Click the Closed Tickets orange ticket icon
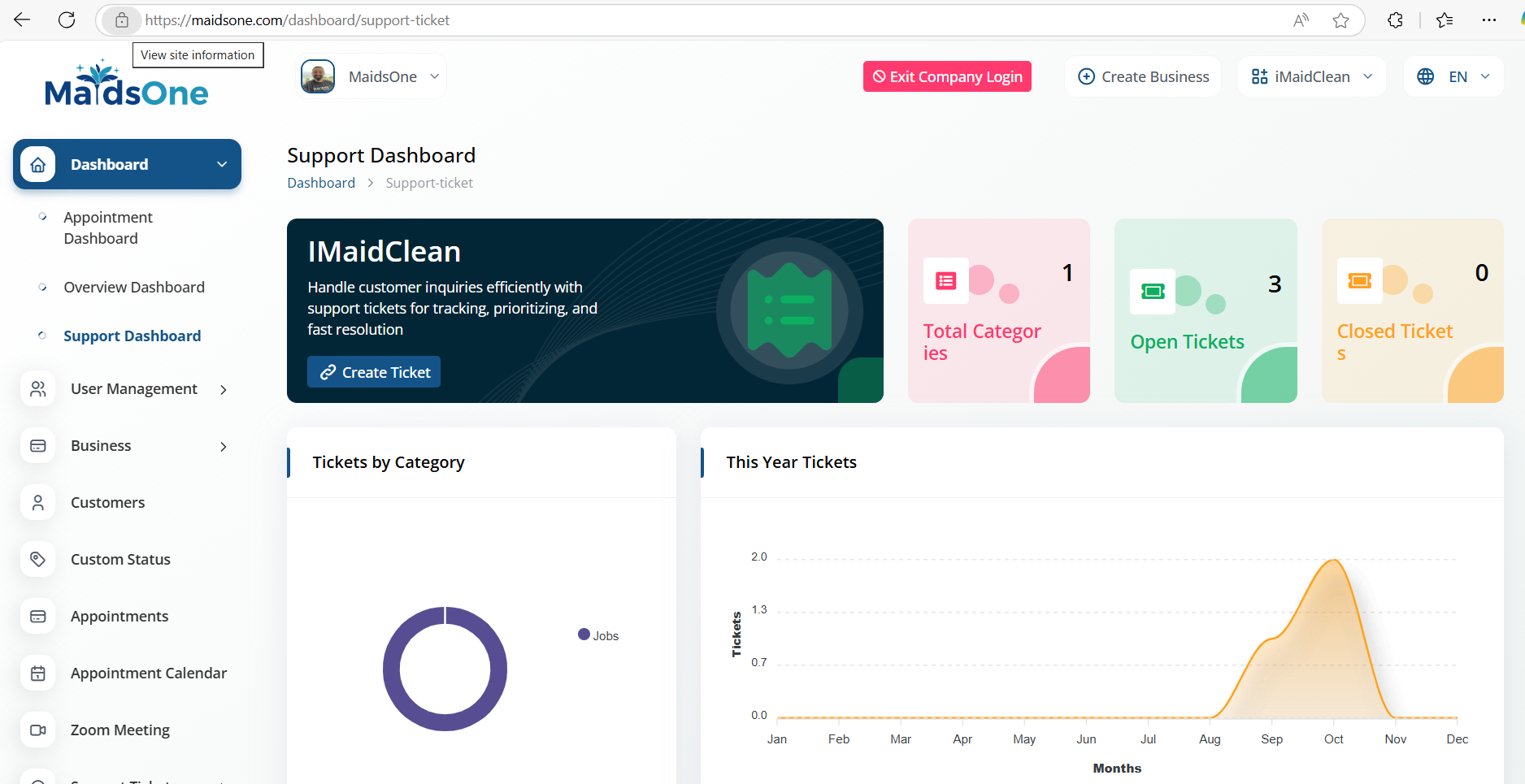The width and height of the screenshot is (1525, 784). tap(1359, 281)
